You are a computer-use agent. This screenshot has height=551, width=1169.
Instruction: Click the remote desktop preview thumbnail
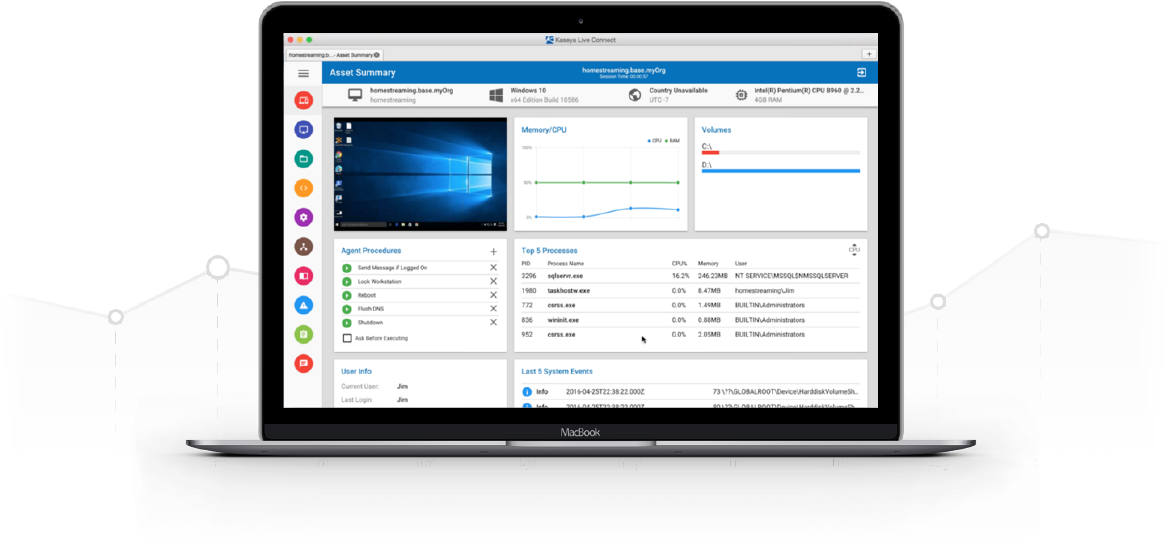(420, 174)
